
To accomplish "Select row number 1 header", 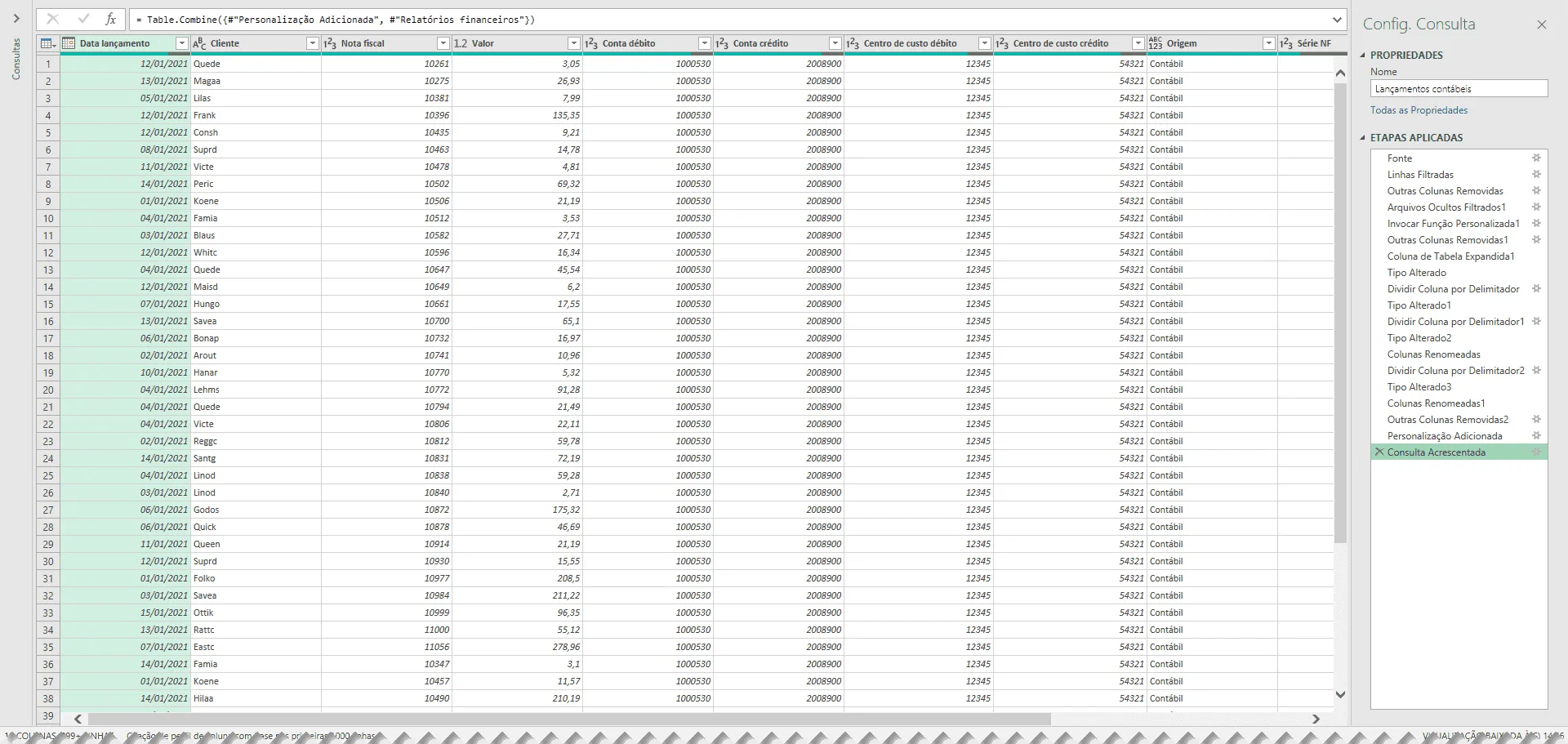I will [48, 64].
